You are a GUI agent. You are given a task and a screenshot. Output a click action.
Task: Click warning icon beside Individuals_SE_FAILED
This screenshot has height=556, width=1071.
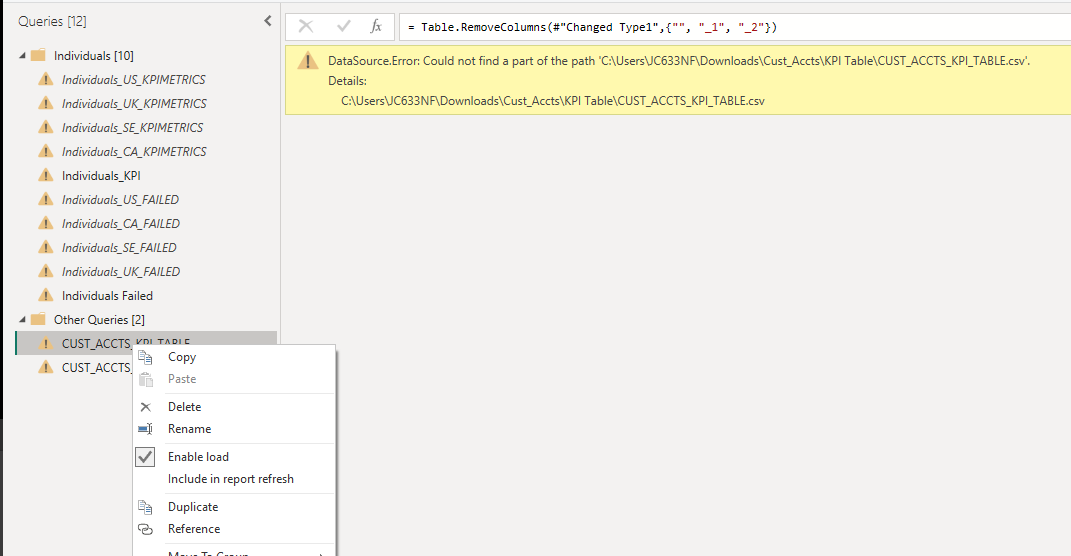coord(46,247)
